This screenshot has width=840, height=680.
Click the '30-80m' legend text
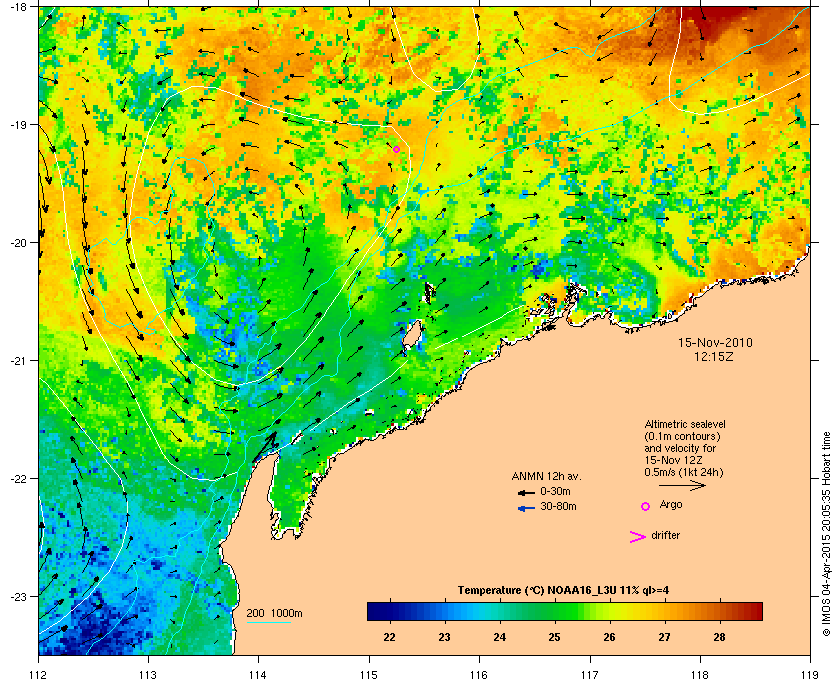click(558, 506)
